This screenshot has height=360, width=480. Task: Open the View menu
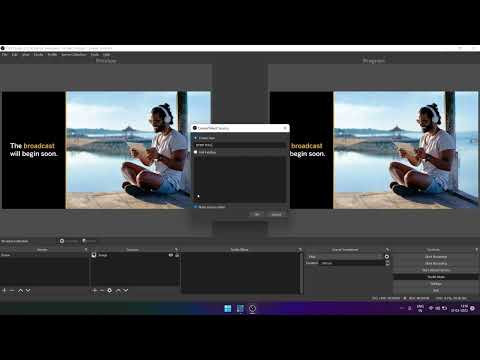26,55
